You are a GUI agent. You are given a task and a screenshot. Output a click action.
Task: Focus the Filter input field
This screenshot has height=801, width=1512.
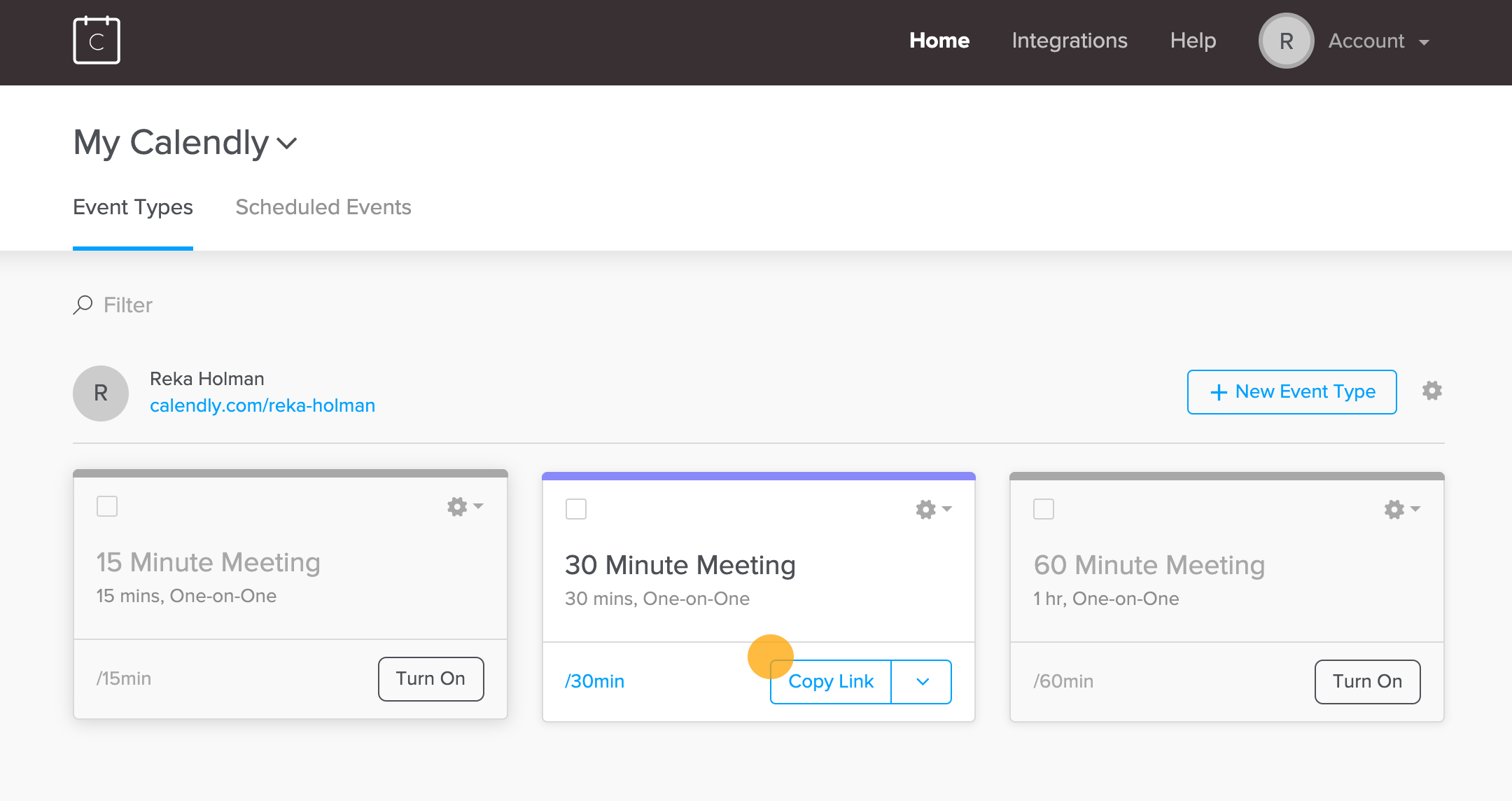click(x=128, y=305)
